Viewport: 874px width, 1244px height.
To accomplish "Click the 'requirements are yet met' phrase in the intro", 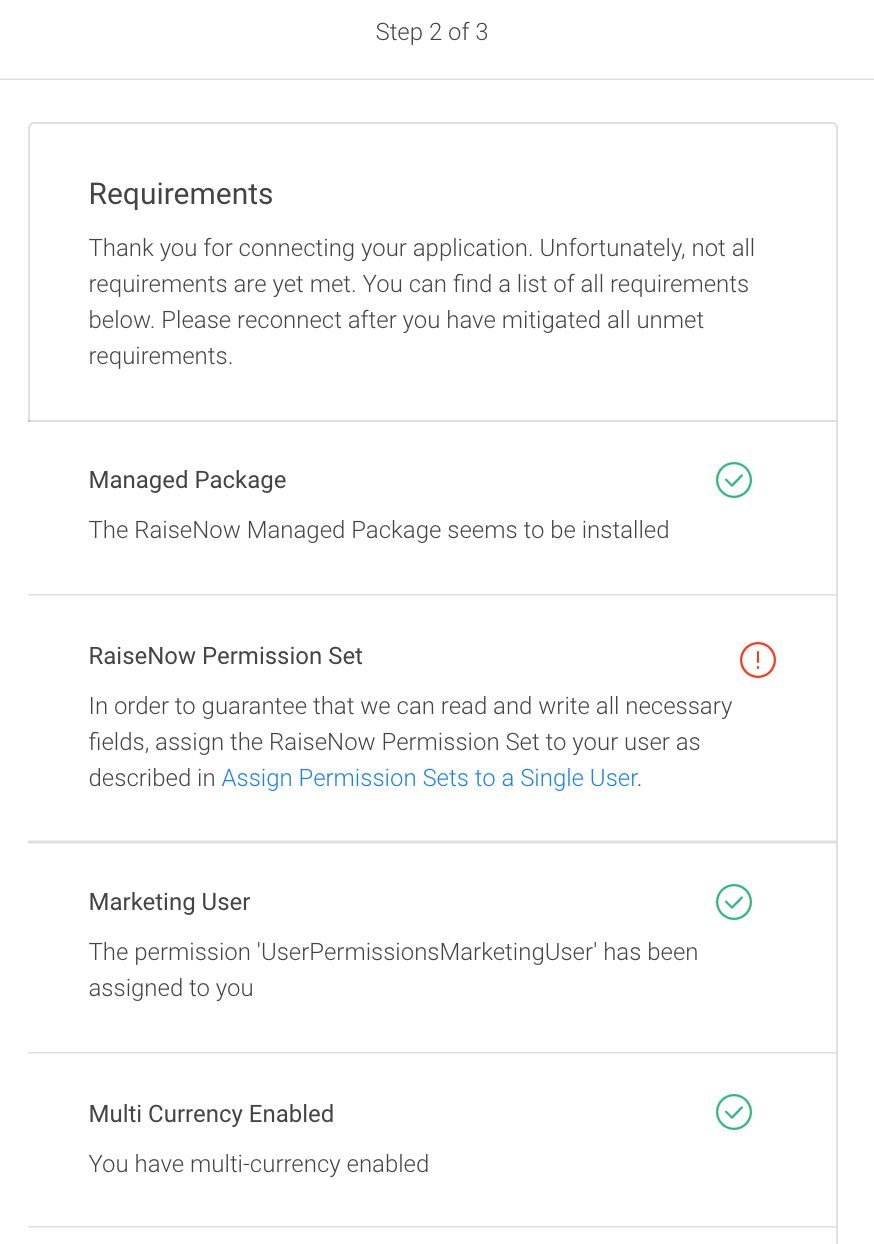I will point(221,284).
